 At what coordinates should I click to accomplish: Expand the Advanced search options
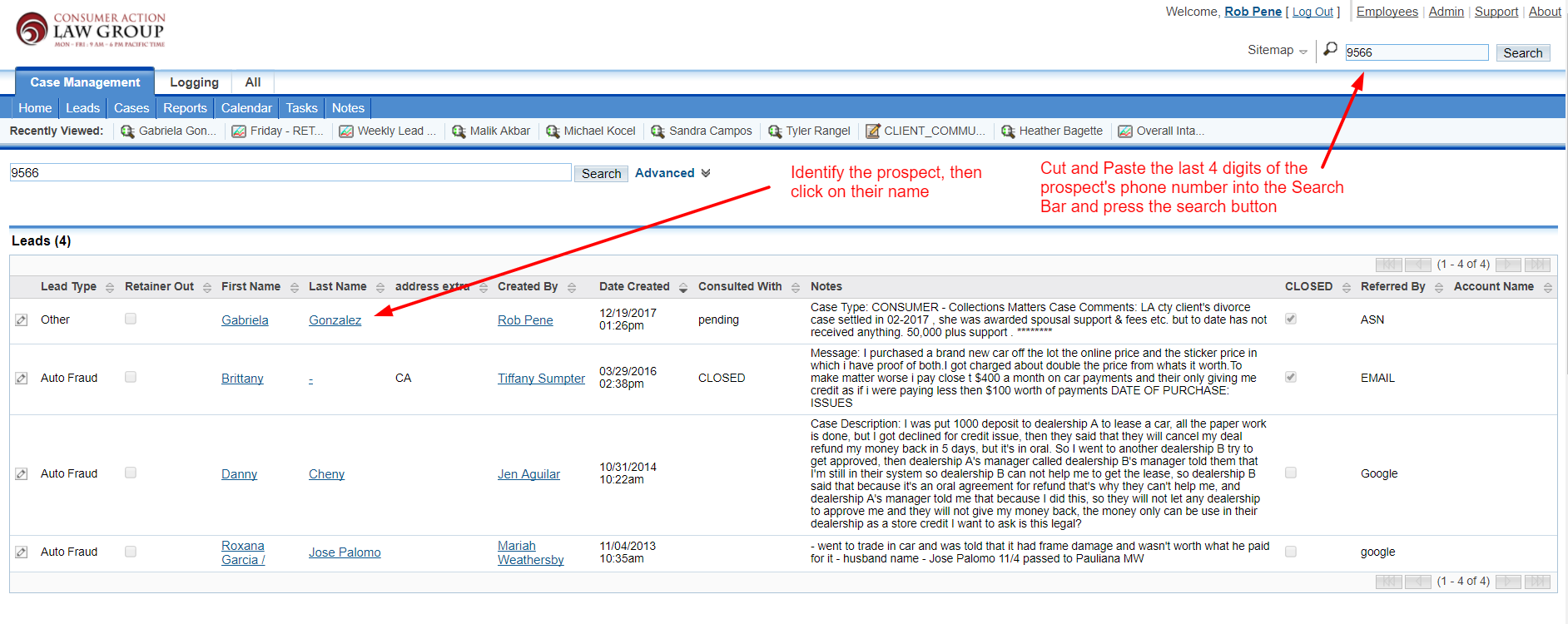(672, 173)
